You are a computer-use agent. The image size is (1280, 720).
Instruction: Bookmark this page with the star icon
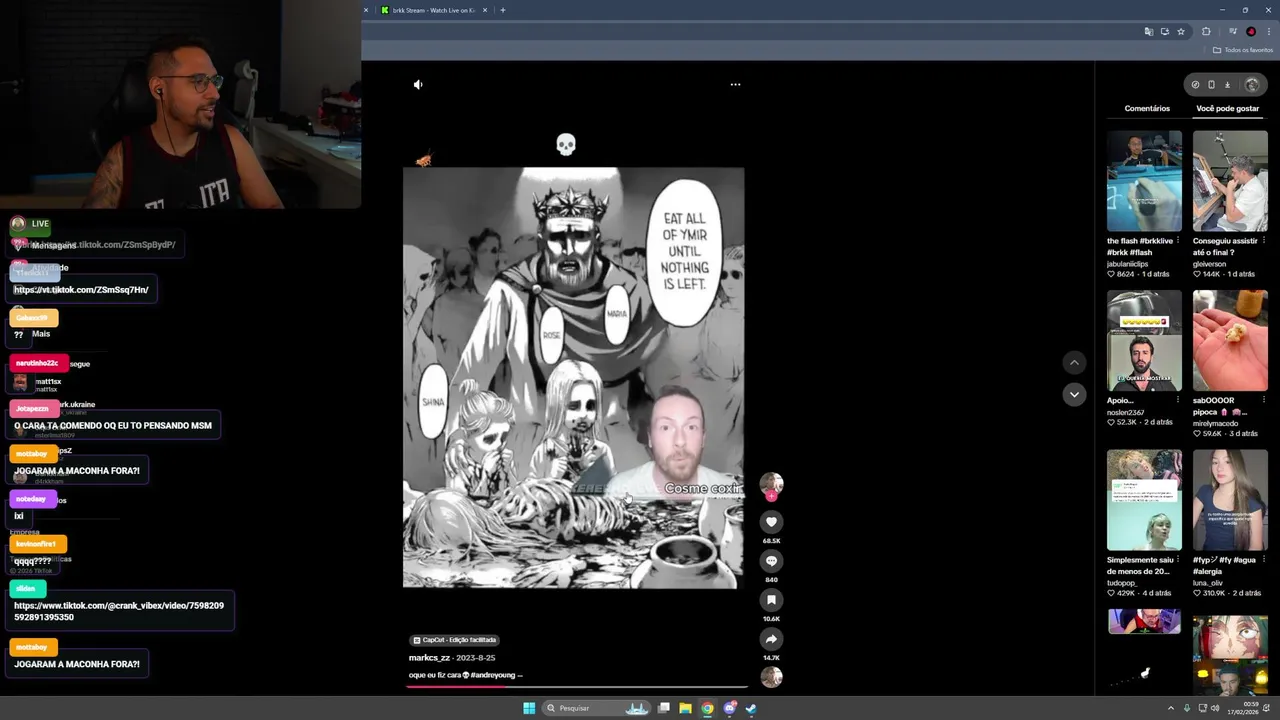click(1181, 32)
